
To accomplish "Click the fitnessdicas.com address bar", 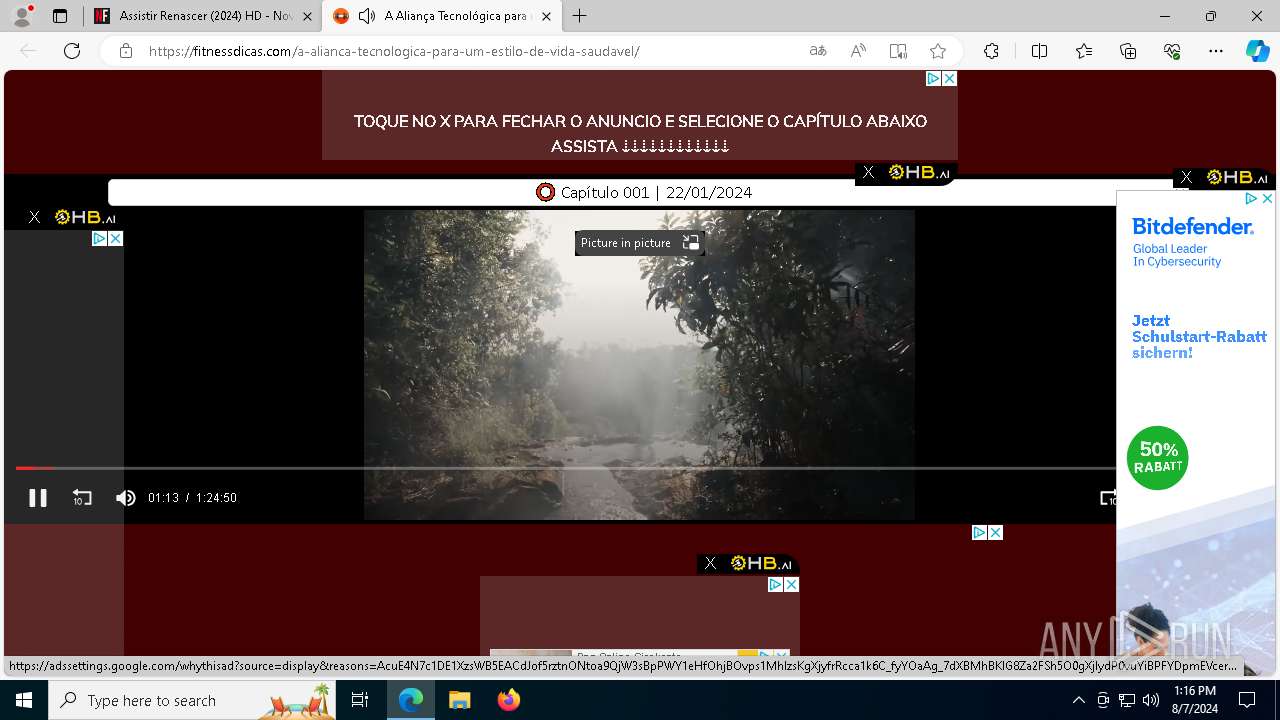I will (x=394, y=51).
